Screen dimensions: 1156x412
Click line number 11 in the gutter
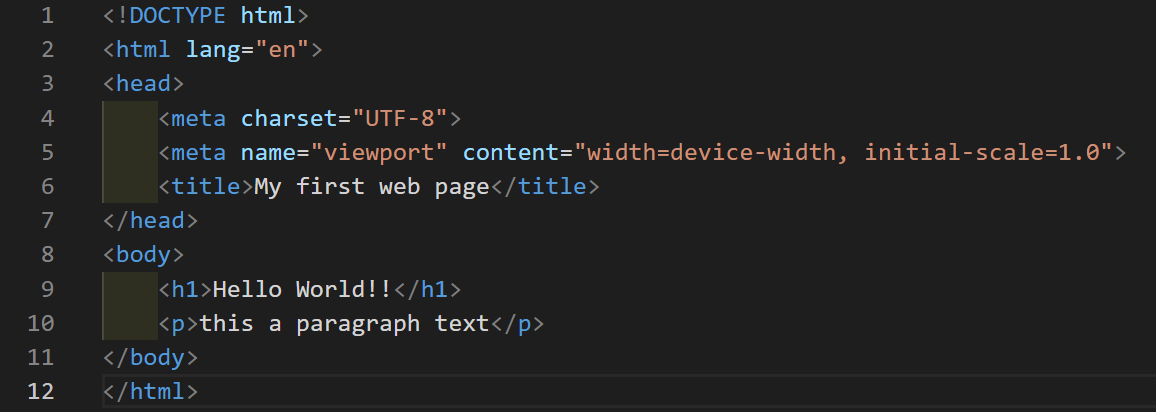(x=41, y=357)
